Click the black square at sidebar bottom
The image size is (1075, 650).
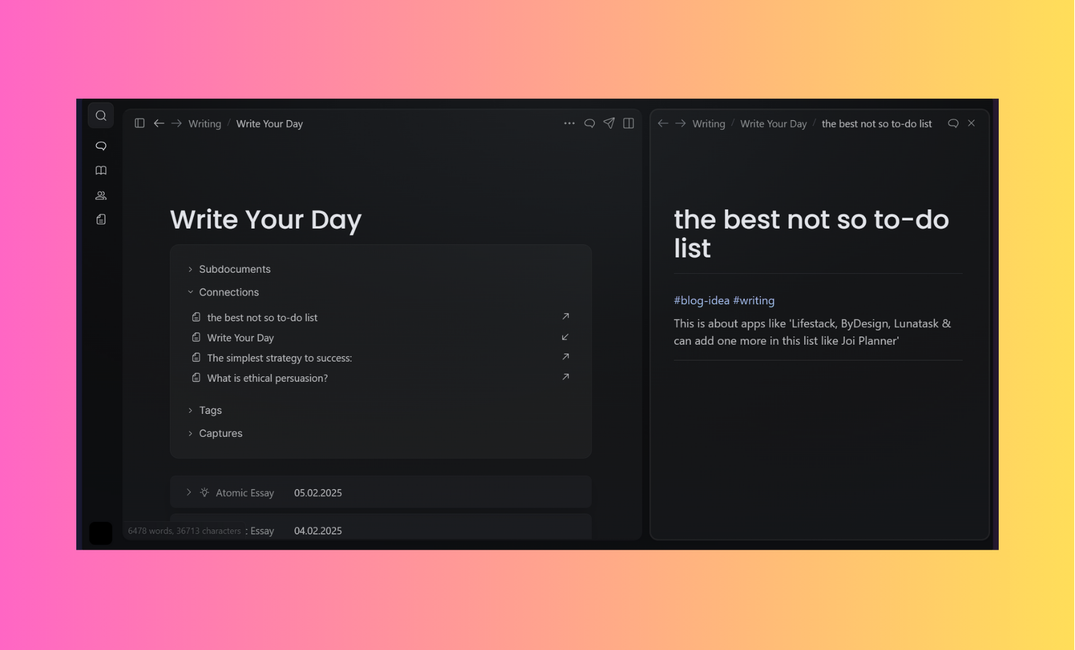(x=101, y=533)
